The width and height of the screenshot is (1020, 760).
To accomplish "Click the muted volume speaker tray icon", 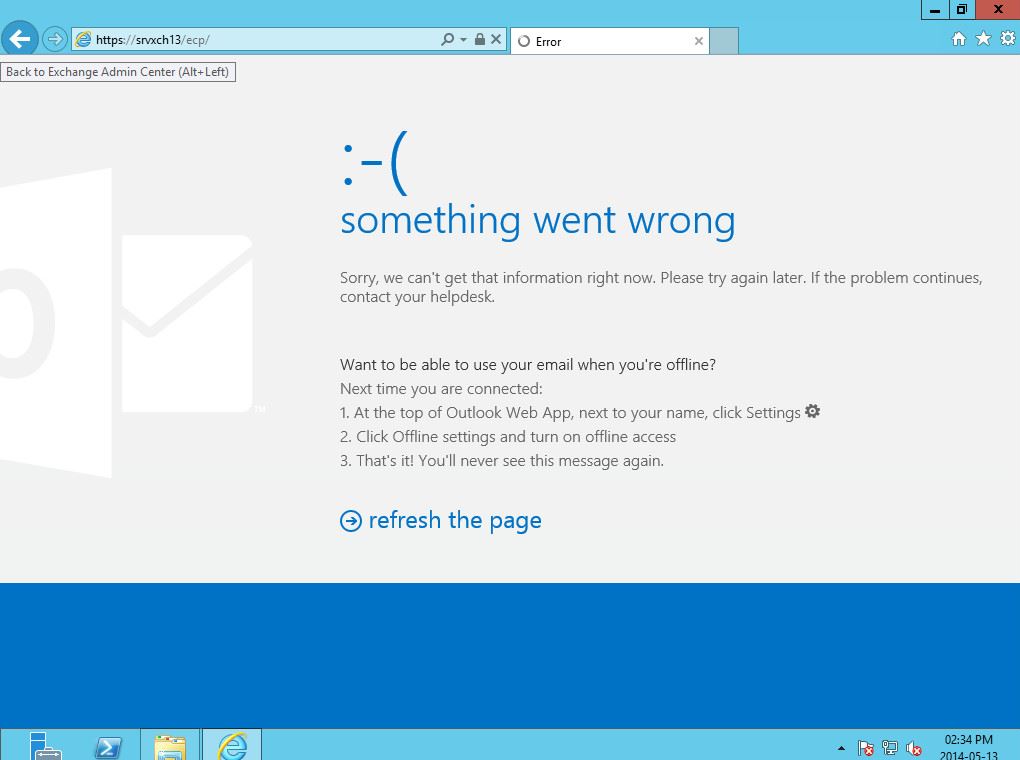I will pyautogui.click(x=913, y=748).
